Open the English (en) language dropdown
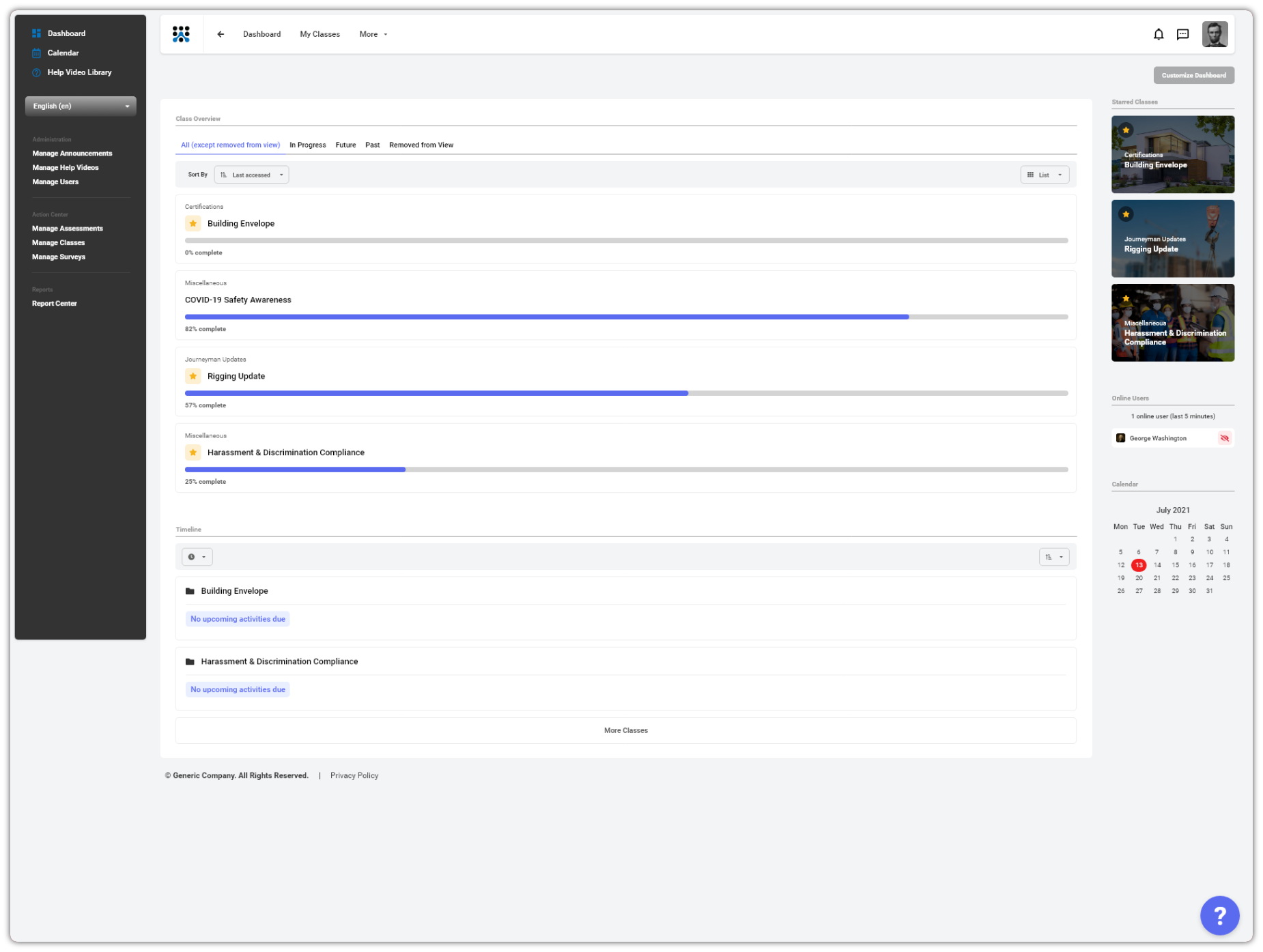The width and height of the screenshot is (1263, 952). 81,106
